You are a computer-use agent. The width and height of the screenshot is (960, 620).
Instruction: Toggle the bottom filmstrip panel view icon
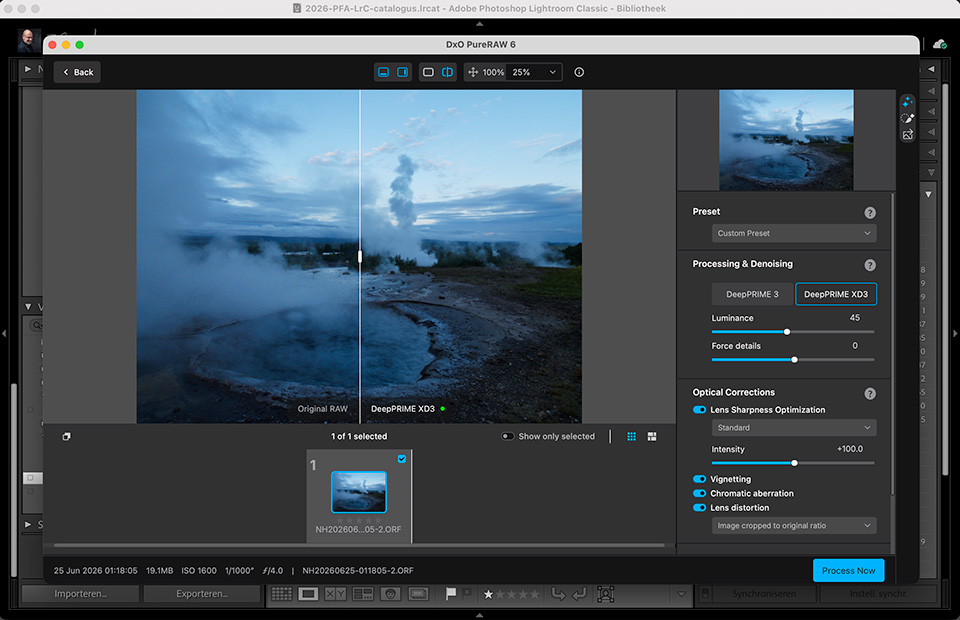383,72
